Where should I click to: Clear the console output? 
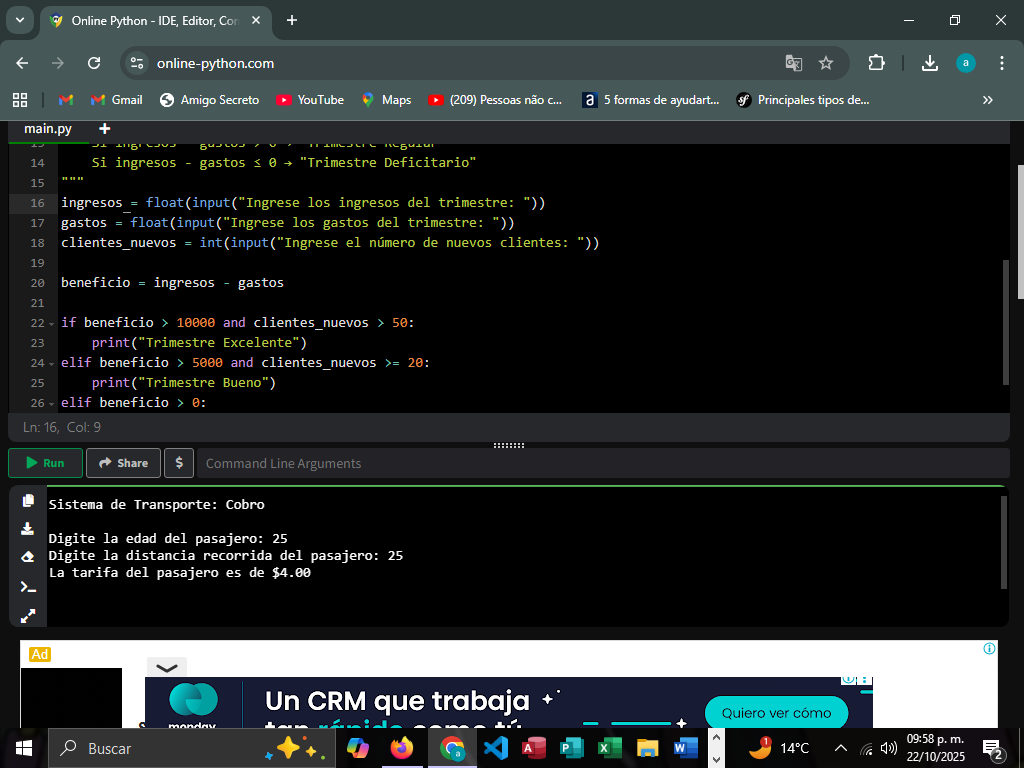click(x=27, y=556)
